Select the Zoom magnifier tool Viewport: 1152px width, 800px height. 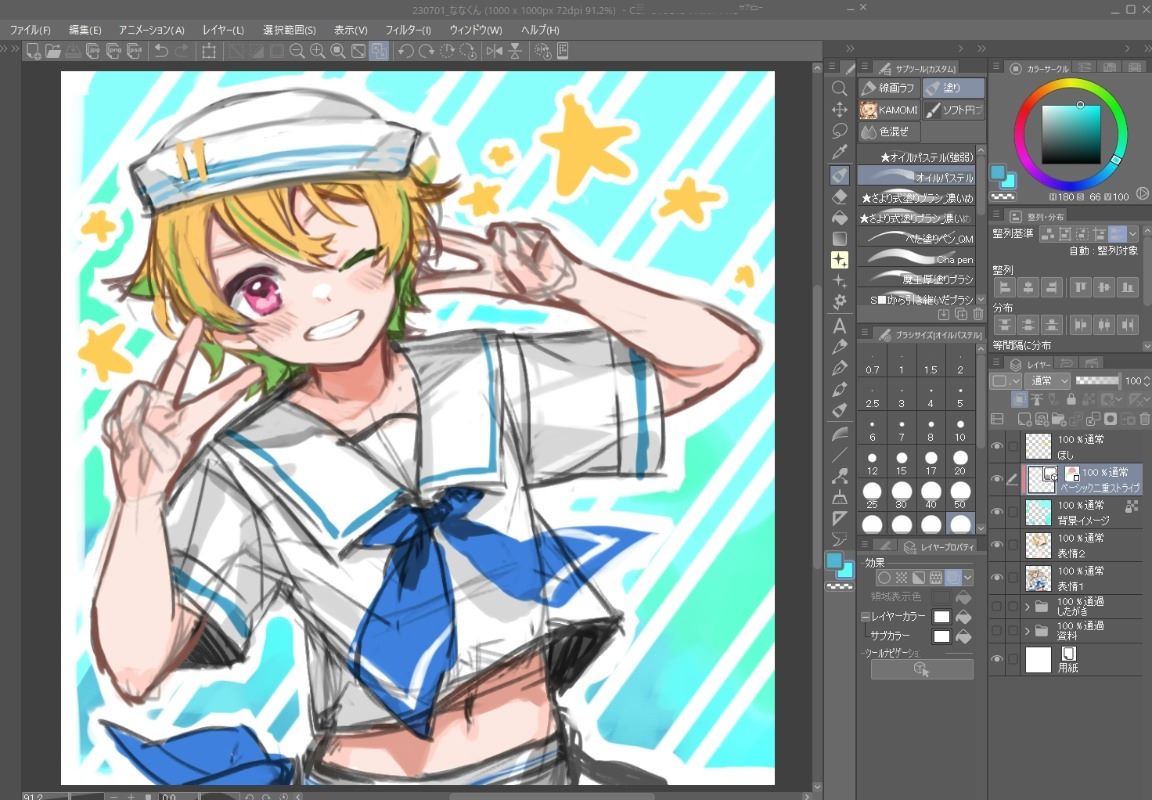coord(840,89)
